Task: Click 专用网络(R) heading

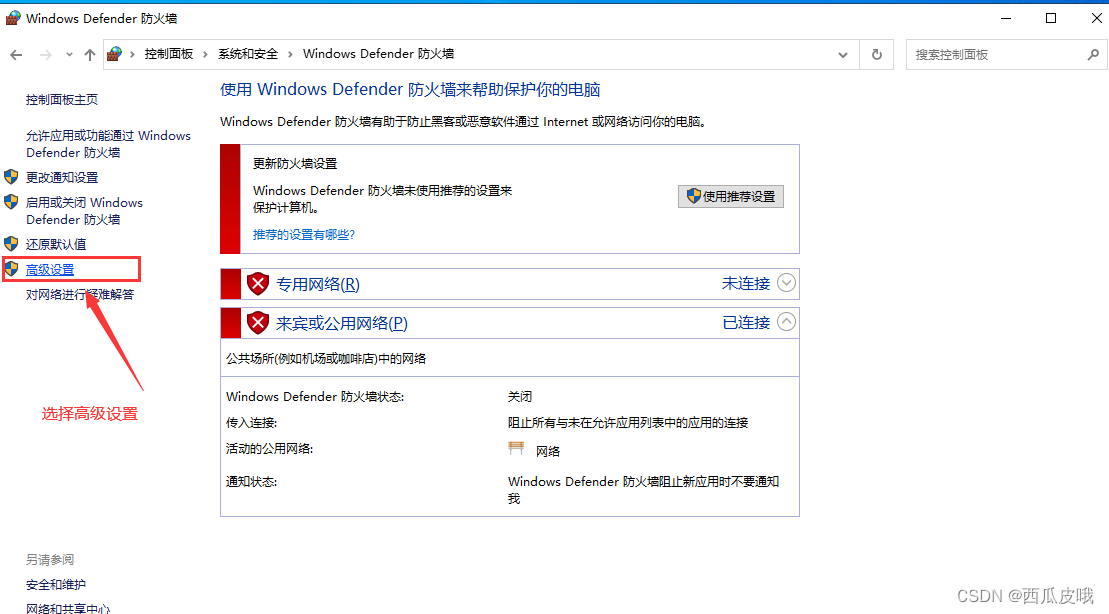Action: (318, 284)
